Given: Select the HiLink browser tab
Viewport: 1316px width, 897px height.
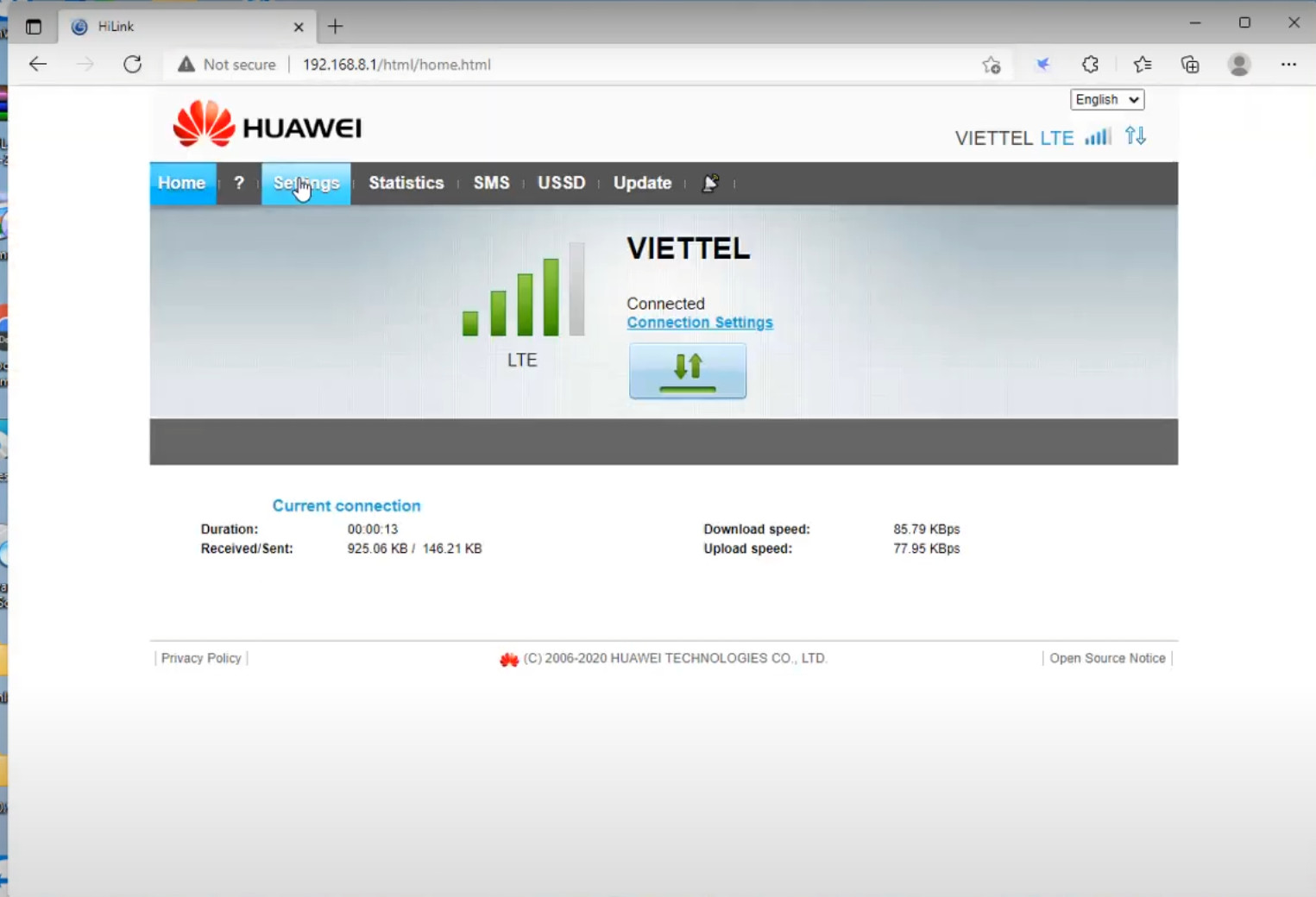Looking at the screenshot, I should pos(187,27).
